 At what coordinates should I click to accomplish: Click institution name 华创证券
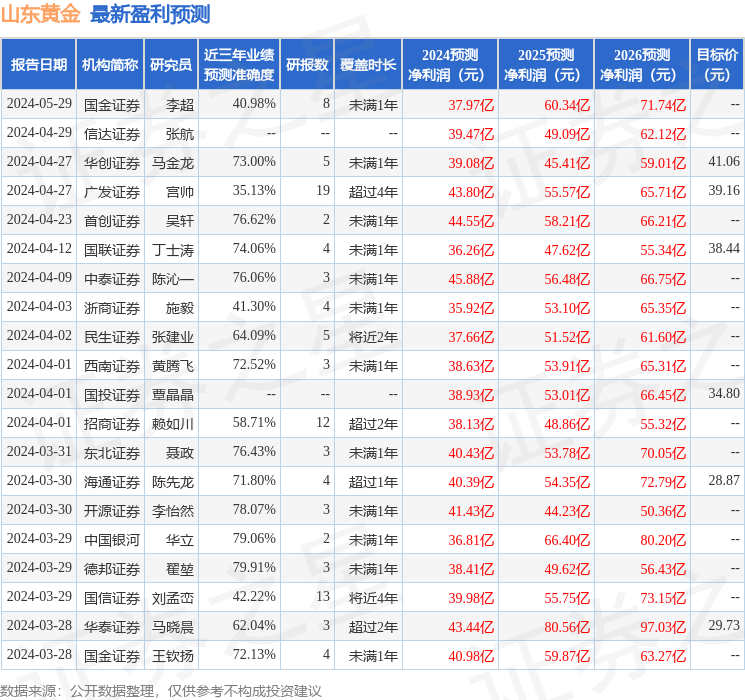click(x=112, y=163)
